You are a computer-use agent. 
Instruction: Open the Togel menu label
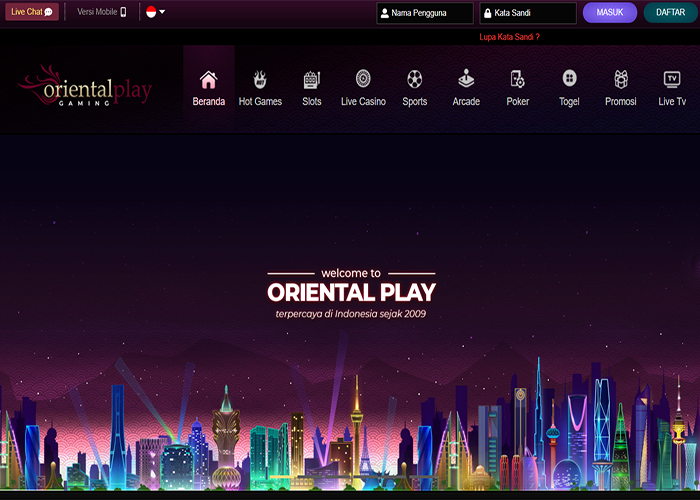coord(569,102)
